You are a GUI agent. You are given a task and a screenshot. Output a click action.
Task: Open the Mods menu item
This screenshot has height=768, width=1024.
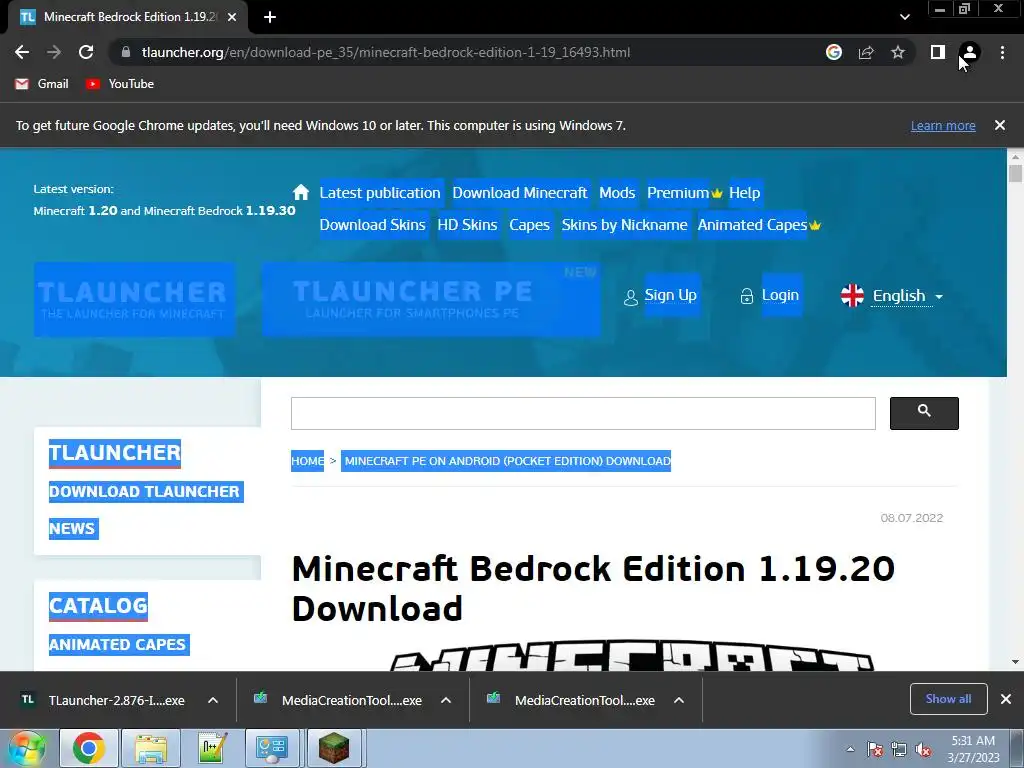click(617, 193)
